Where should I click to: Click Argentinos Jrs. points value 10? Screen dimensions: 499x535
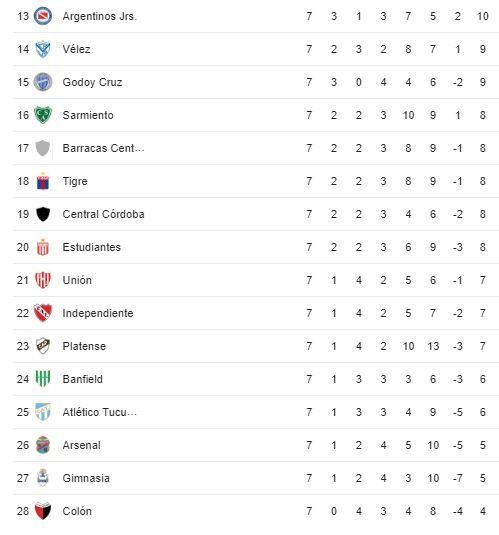point(483,16)
